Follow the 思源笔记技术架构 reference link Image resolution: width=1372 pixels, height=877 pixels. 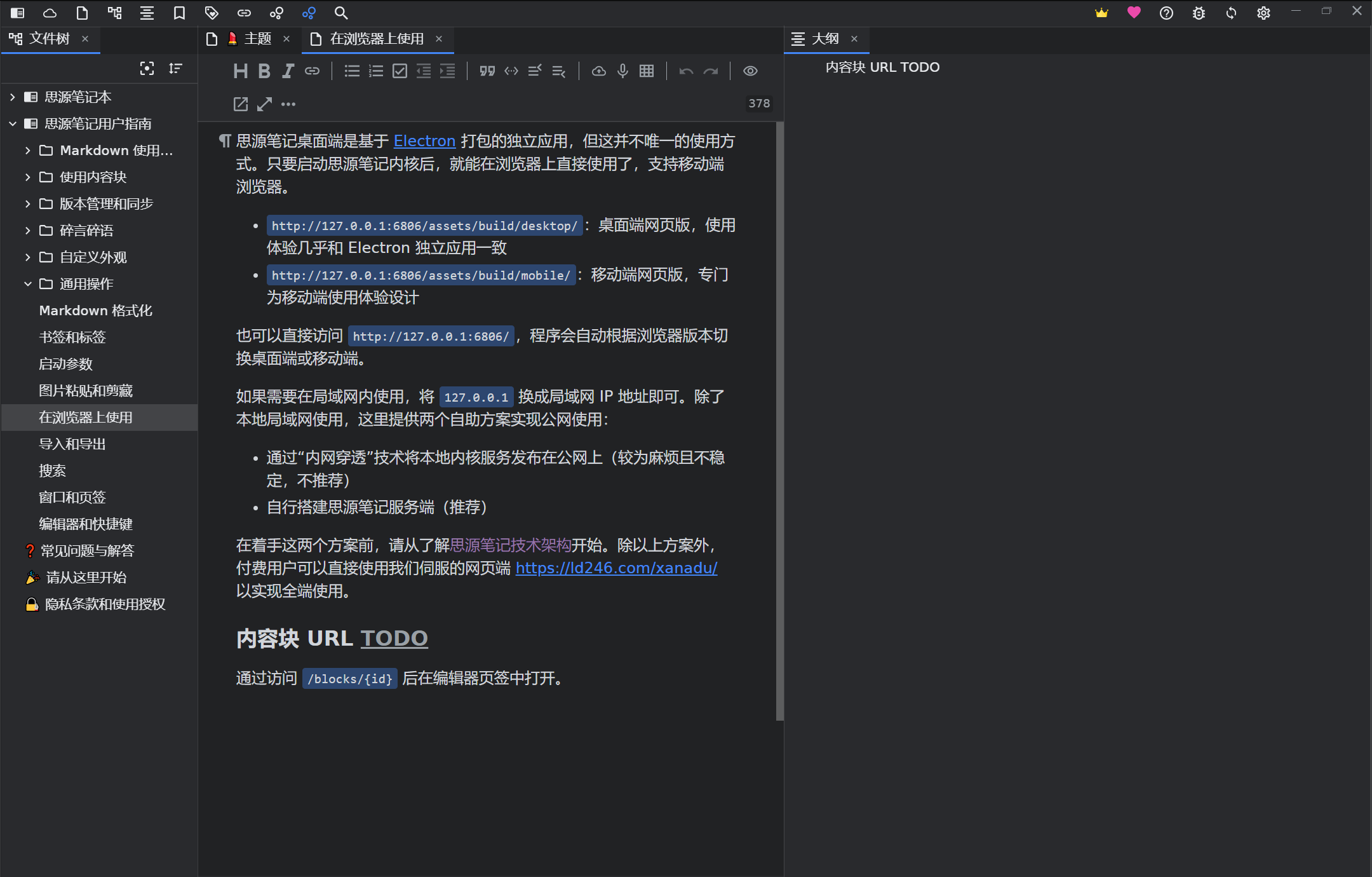coord(511,545)
